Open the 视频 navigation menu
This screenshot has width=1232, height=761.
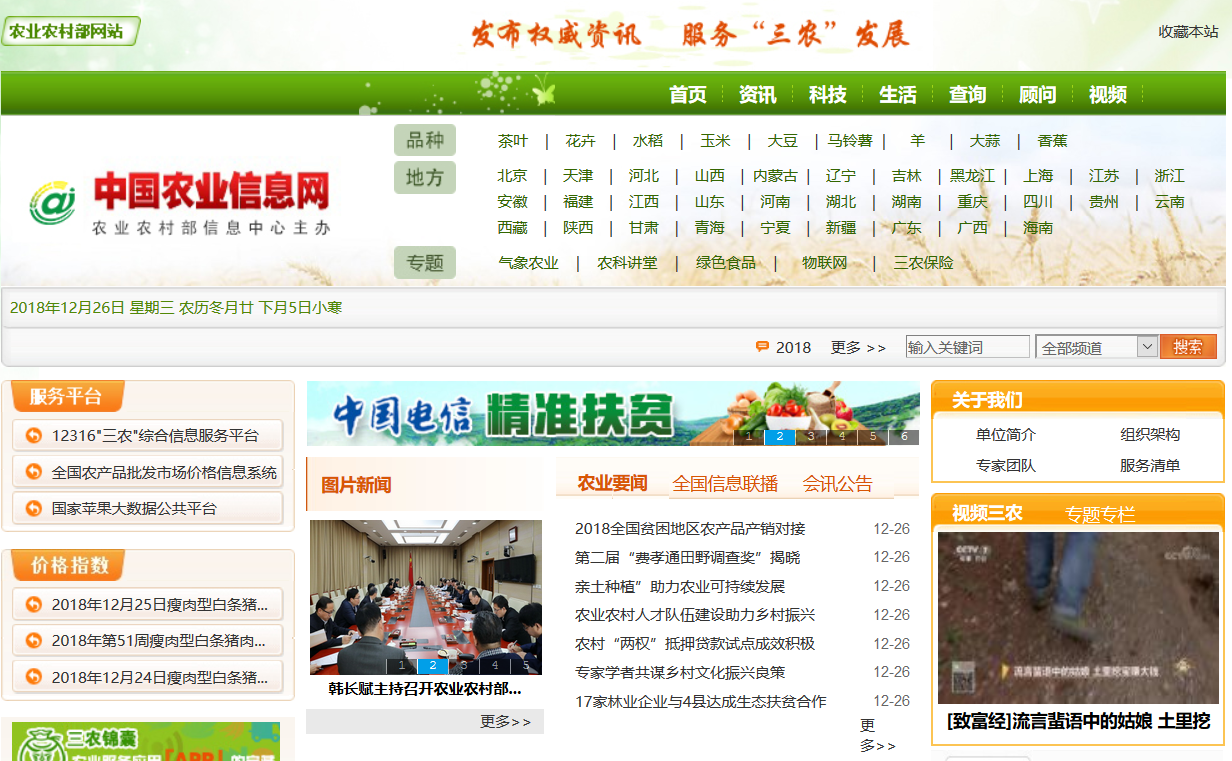1107,95
